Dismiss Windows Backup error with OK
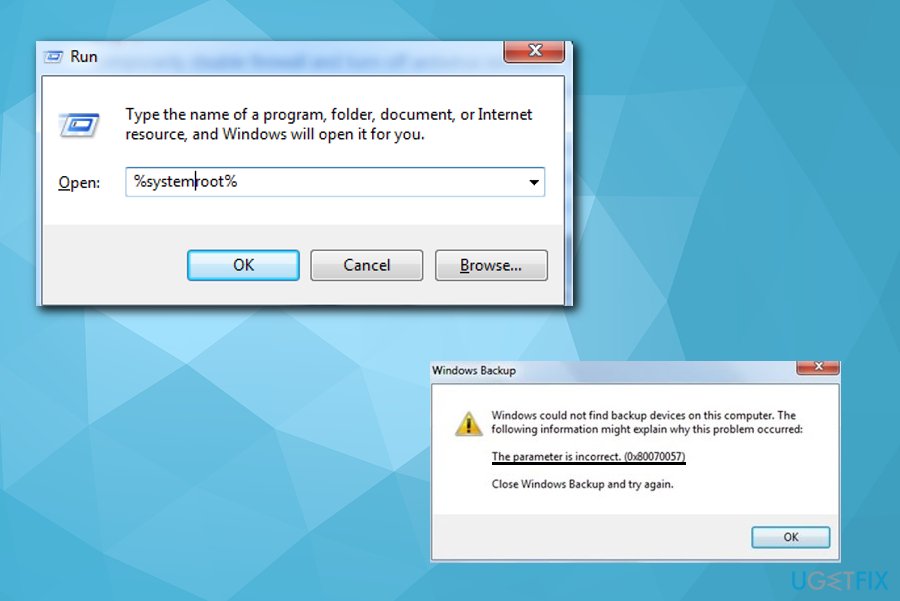 [x=790, y=537]
